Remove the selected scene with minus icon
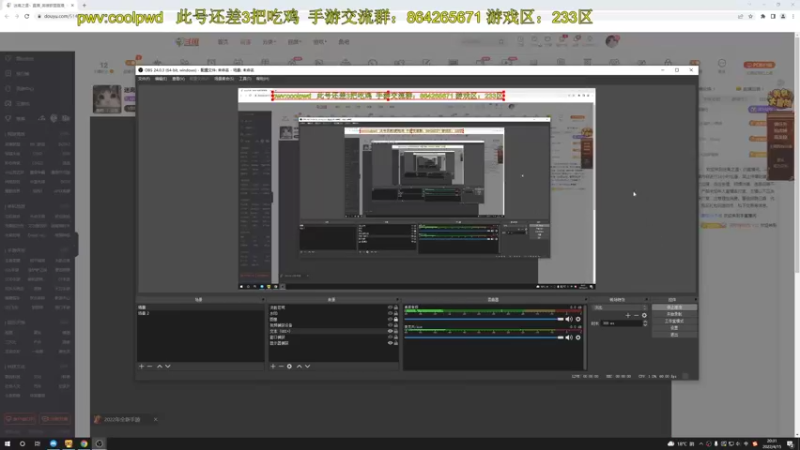 (x=149, y=366)
